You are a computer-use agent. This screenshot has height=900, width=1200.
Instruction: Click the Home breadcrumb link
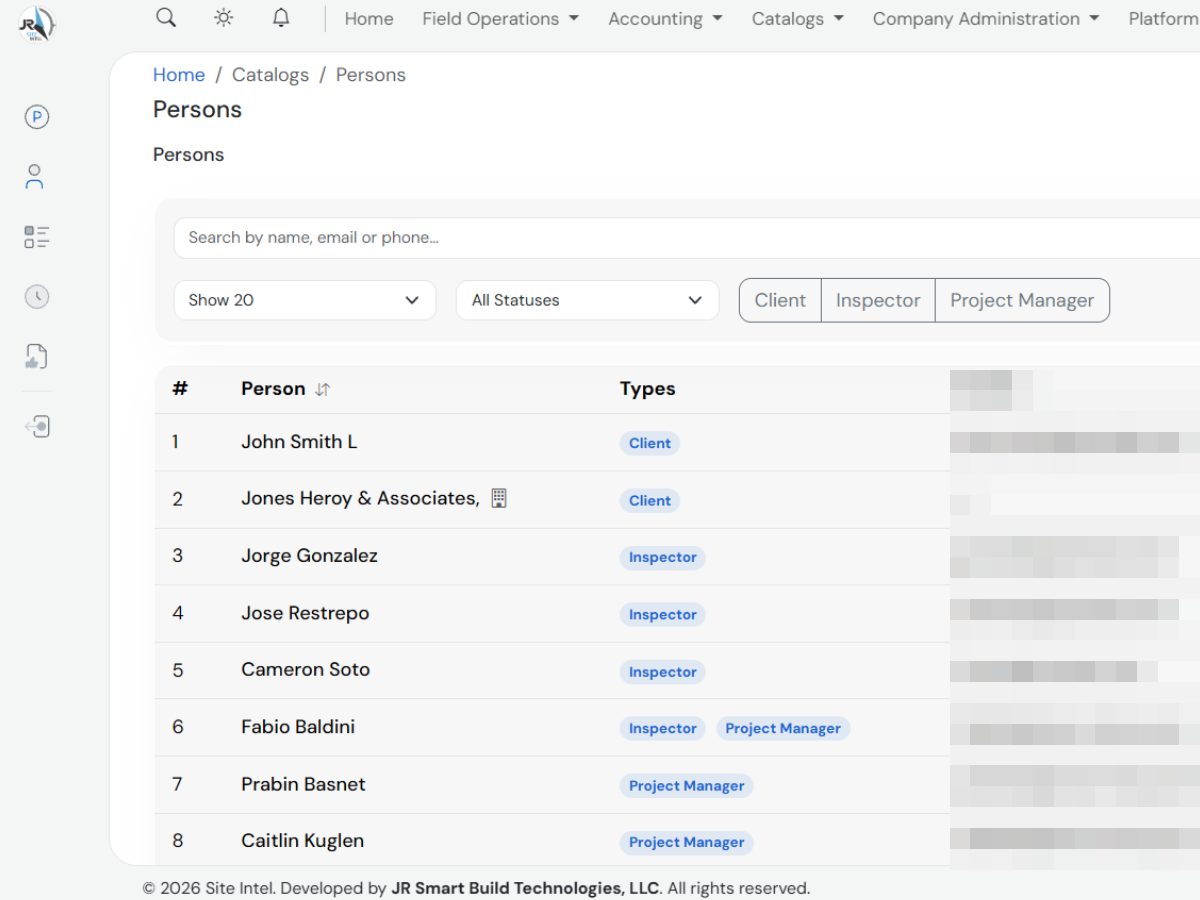pos(179,75)
